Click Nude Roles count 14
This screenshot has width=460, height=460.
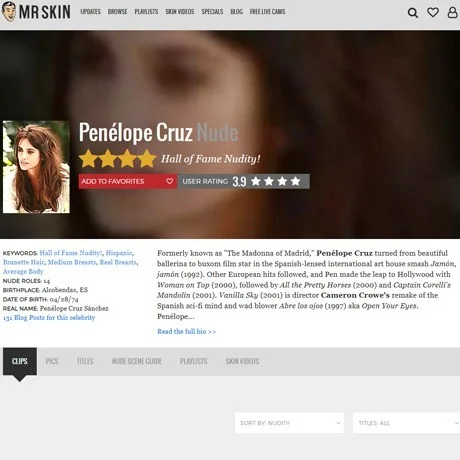[47, 281]
